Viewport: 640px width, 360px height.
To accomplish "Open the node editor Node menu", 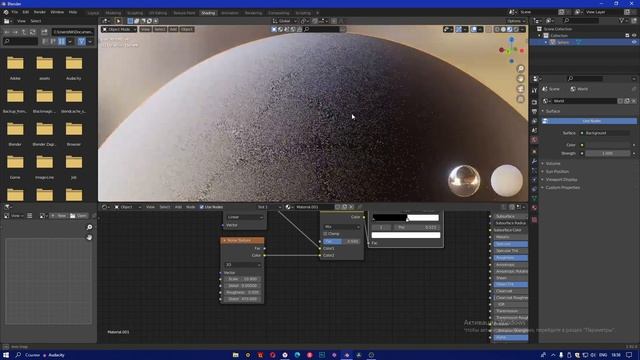I will pyautogui.click(x=191, y=207).
